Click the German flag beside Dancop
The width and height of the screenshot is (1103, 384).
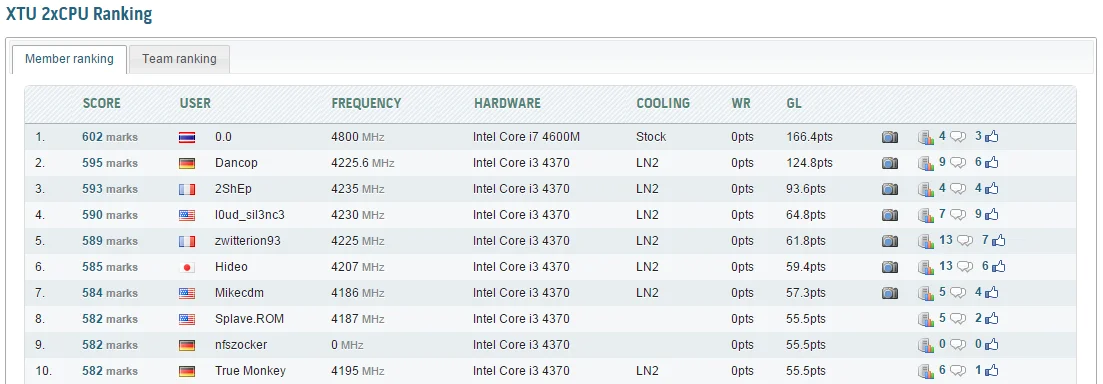pos(187,163)
